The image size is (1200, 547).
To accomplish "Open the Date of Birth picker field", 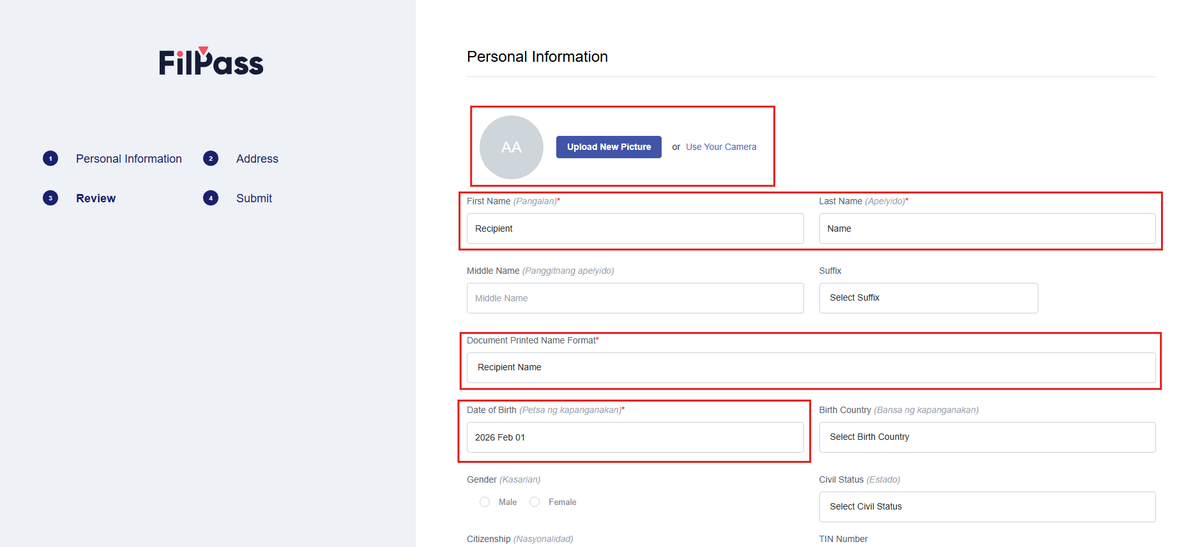I will pyautogui.click(x=635, y=437).
